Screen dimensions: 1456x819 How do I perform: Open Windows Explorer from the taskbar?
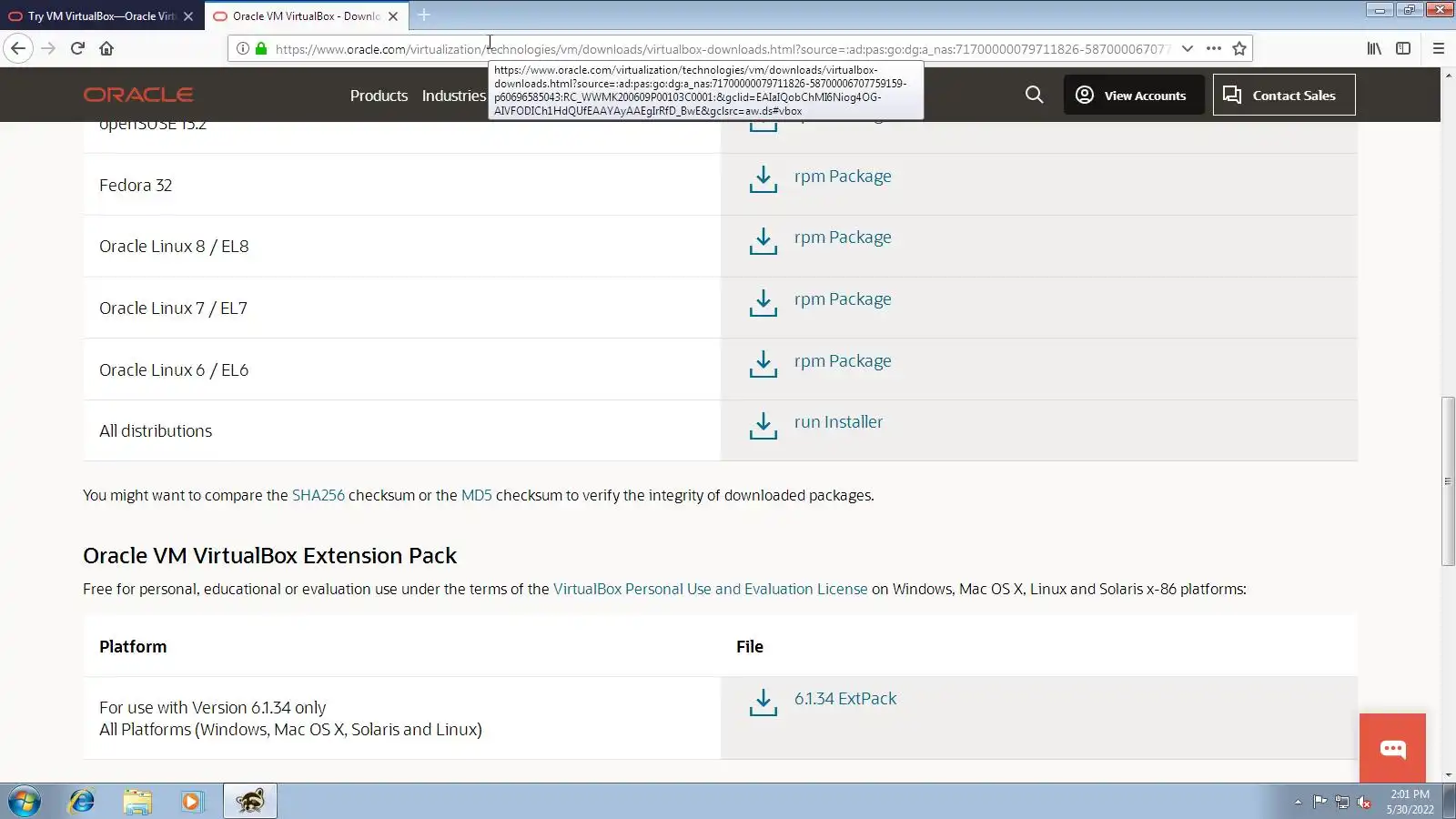click(137, 802)
